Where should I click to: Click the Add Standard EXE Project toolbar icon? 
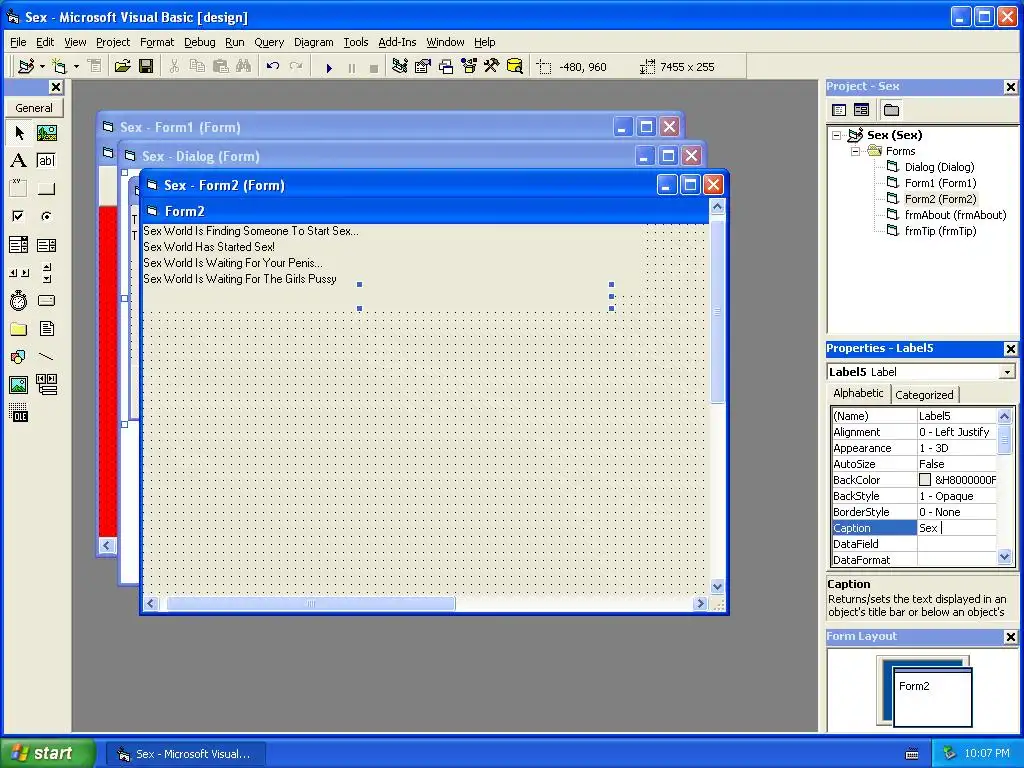(26, 66)
